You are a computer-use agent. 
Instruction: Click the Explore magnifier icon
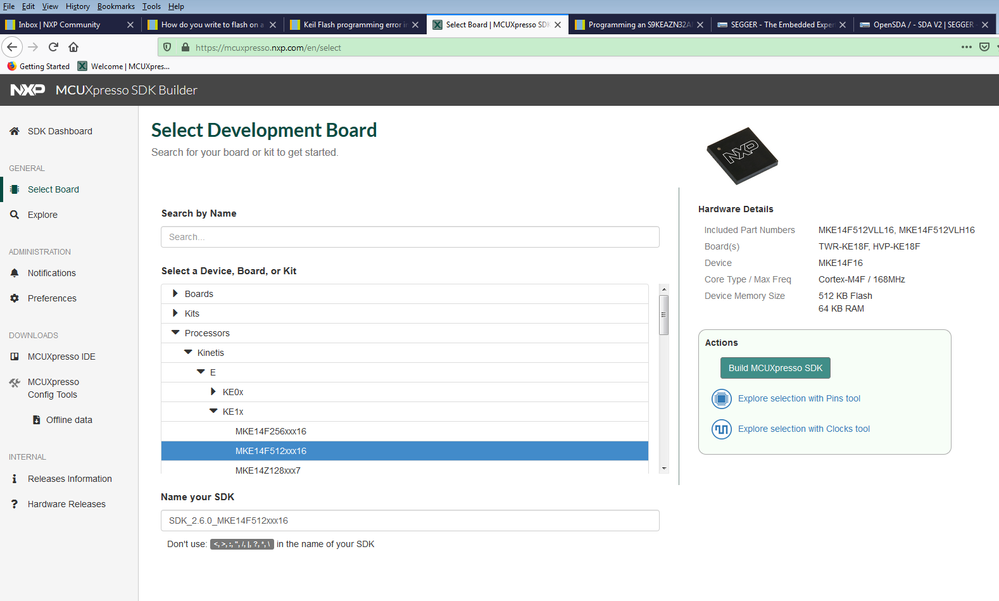click(14, 215)
